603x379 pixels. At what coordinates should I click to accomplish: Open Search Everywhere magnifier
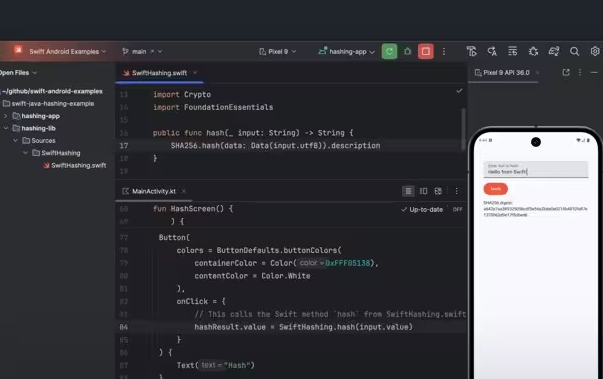point(574,52)
